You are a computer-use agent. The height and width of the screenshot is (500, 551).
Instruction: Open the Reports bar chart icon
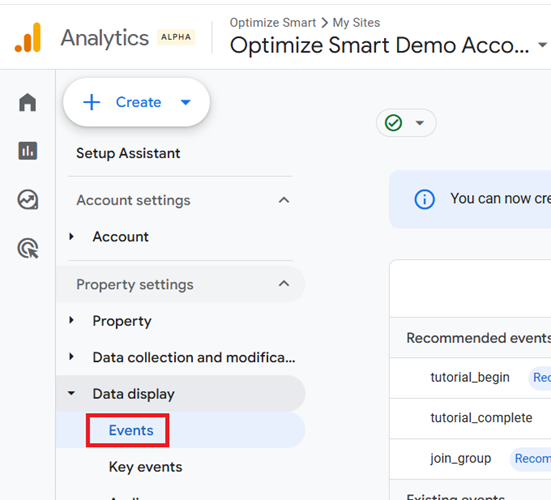pos(27,151)
